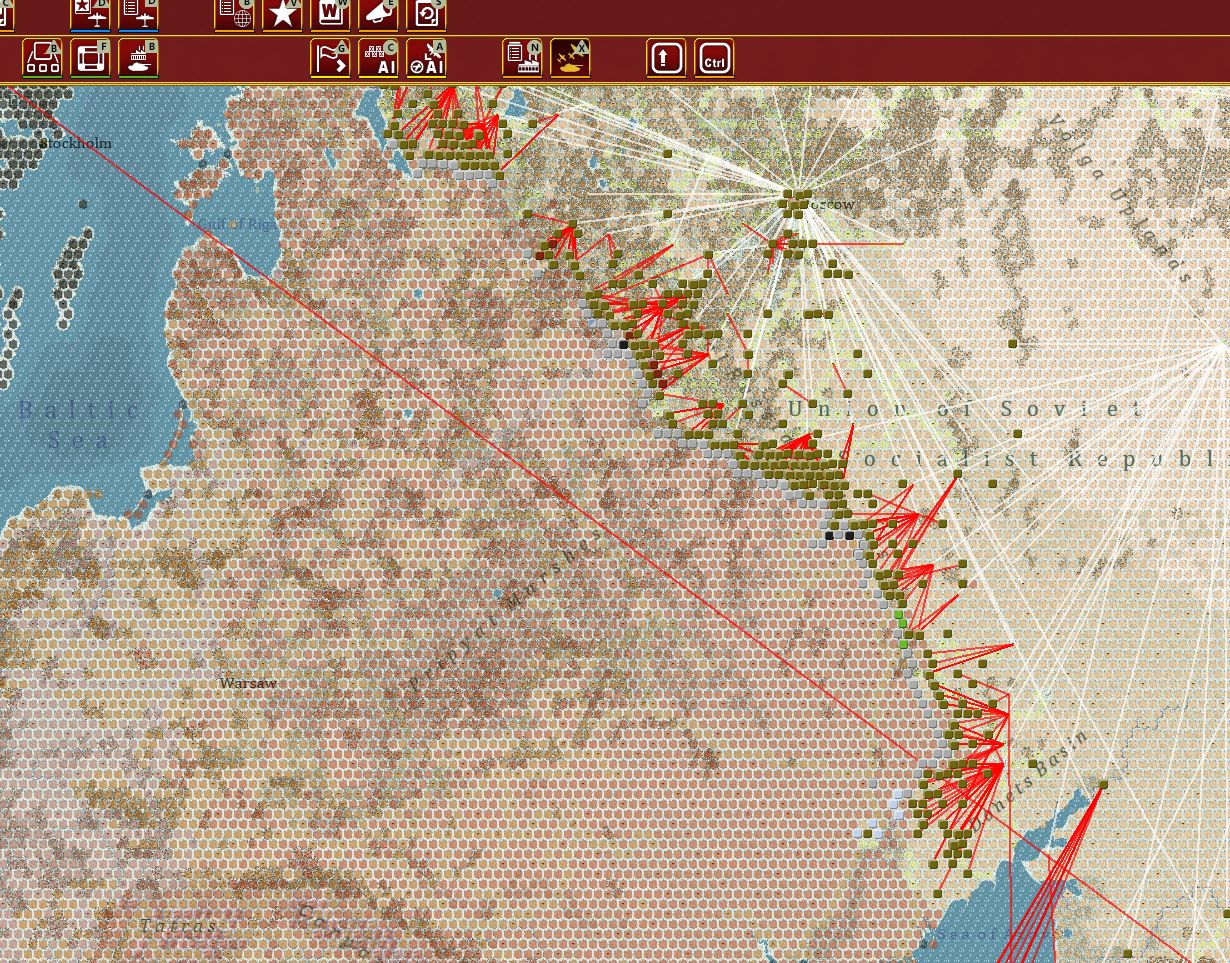Image resolution: width=1230 pixels, height=963 pixels.
Task: Click the frame icon marked F
Action: [90, 58]
